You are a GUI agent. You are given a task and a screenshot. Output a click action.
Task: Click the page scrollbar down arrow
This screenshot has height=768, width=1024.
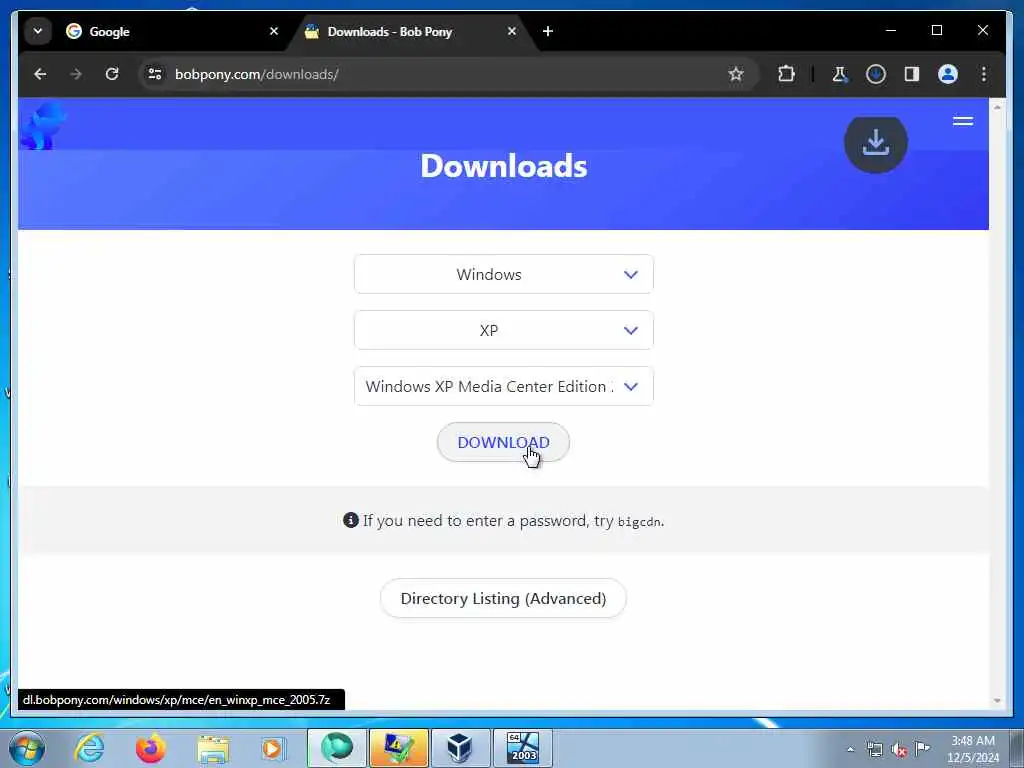coord(997,701)
